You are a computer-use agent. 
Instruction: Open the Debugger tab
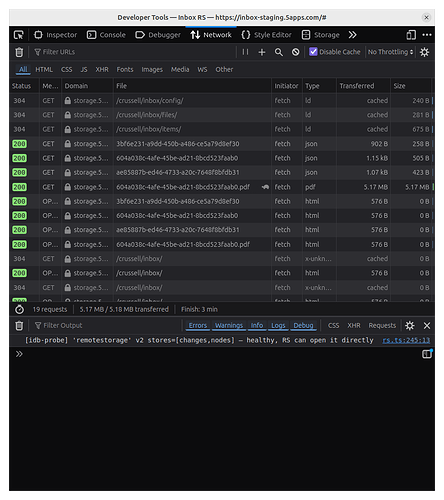[158, 35]
